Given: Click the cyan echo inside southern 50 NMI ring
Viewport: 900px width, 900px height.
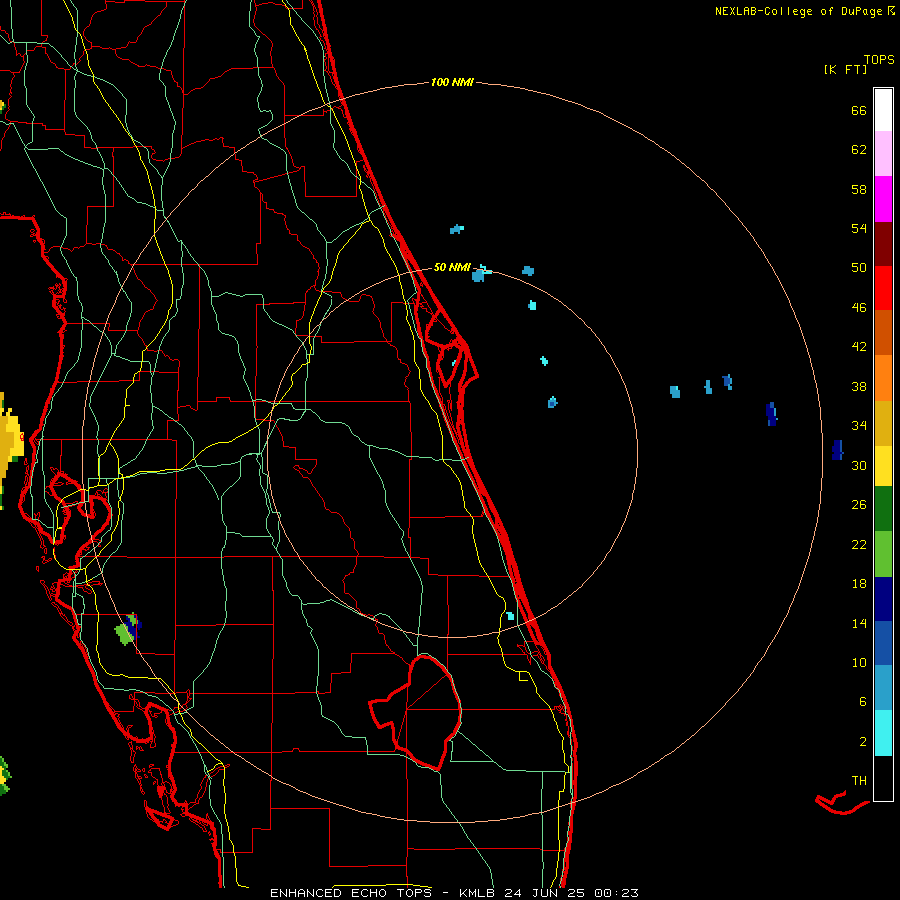Looking at the screenshot, I should (510, 616).
